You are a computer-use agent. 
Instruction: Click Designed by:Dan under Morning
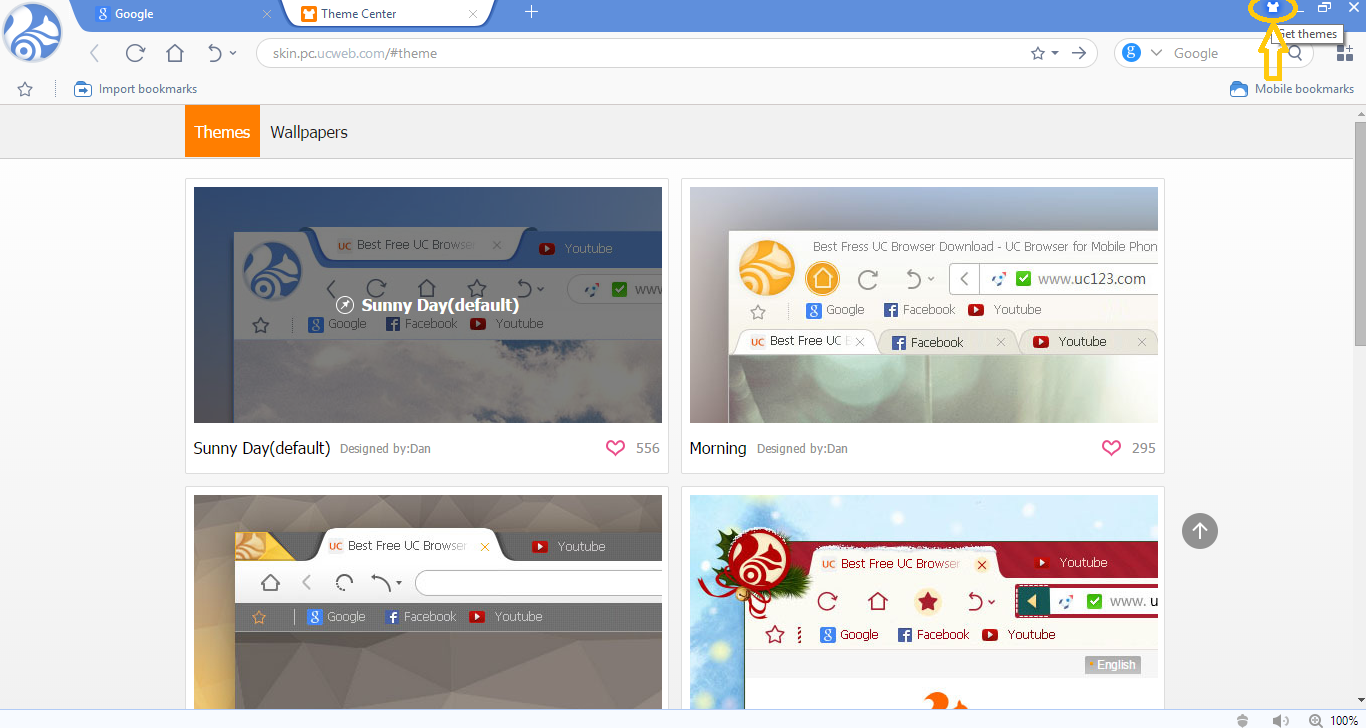tap(802, 449)
